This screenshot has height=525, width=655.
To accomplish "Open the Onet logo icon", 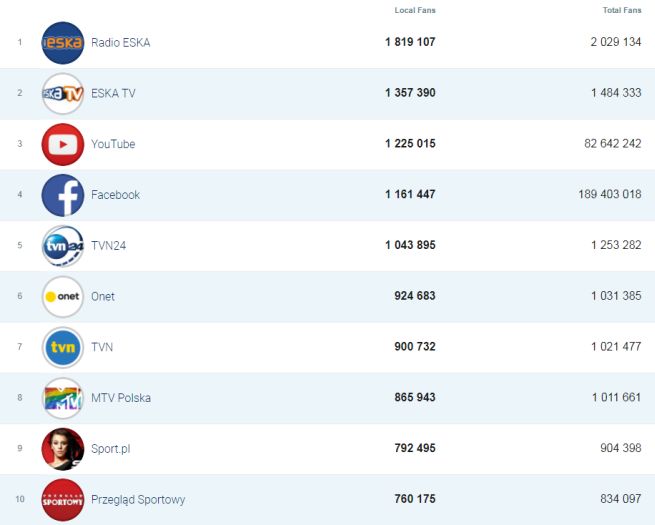I will point(63,297).
